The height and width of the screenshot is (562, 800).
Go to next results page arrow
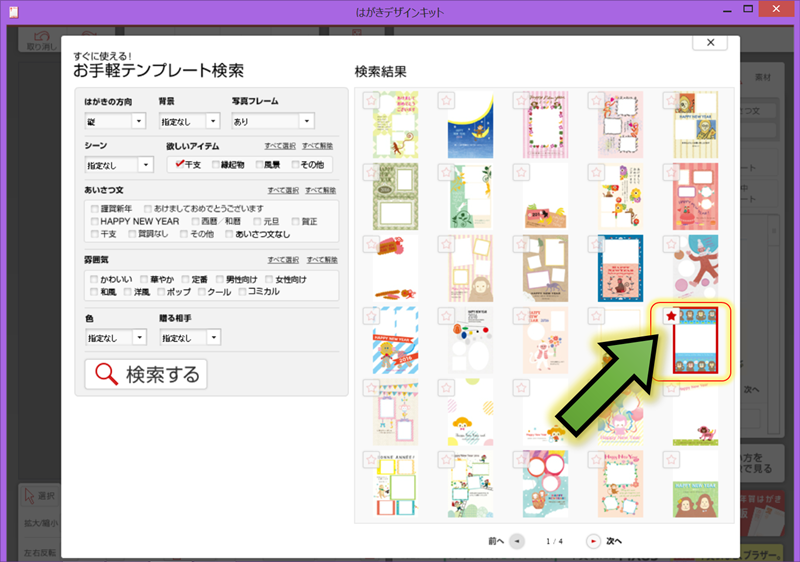pyautogui.click(x=592, y=541)
